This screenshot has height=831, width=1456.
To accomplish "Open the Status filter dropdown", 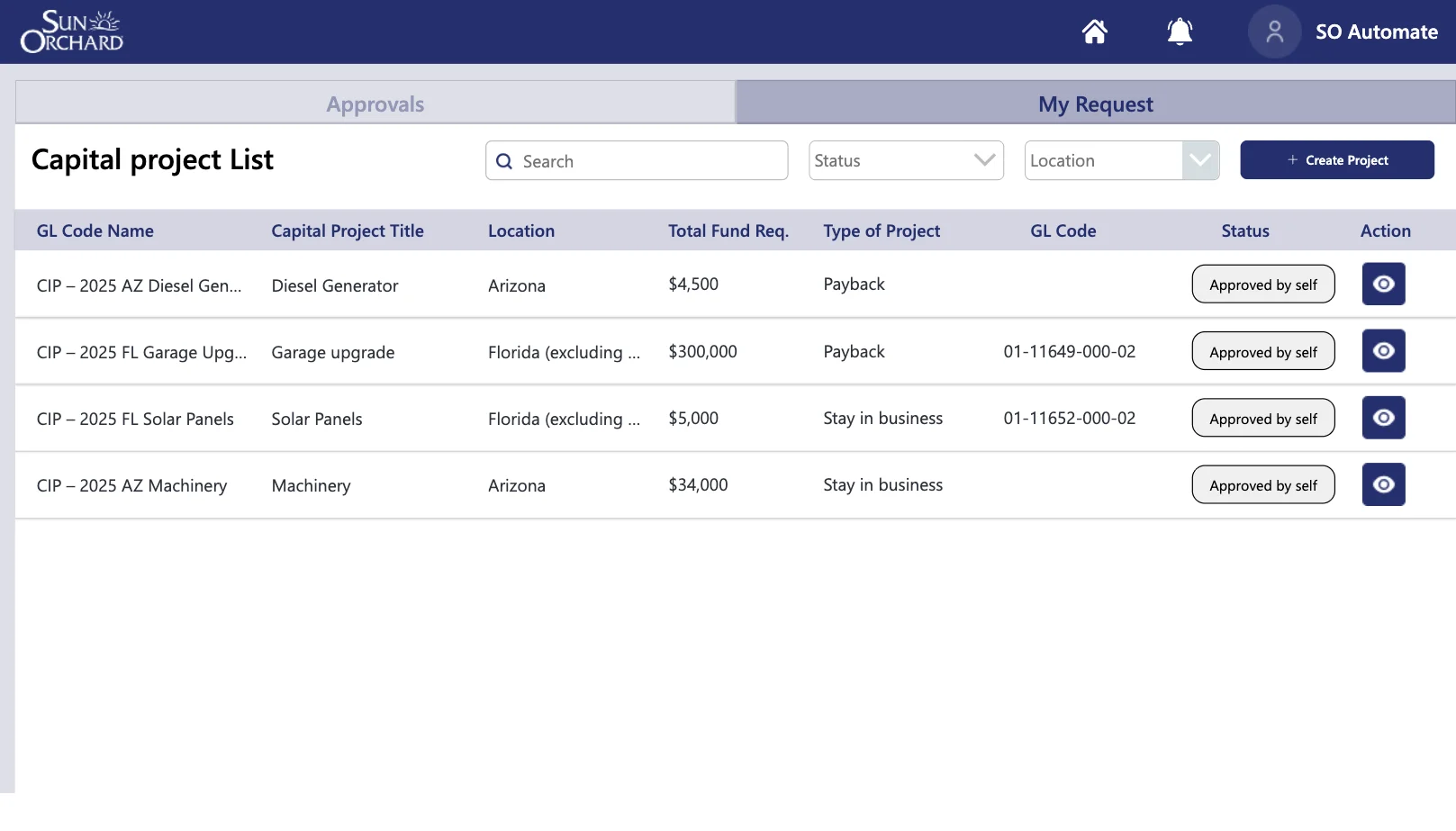I will click(905, 160).
